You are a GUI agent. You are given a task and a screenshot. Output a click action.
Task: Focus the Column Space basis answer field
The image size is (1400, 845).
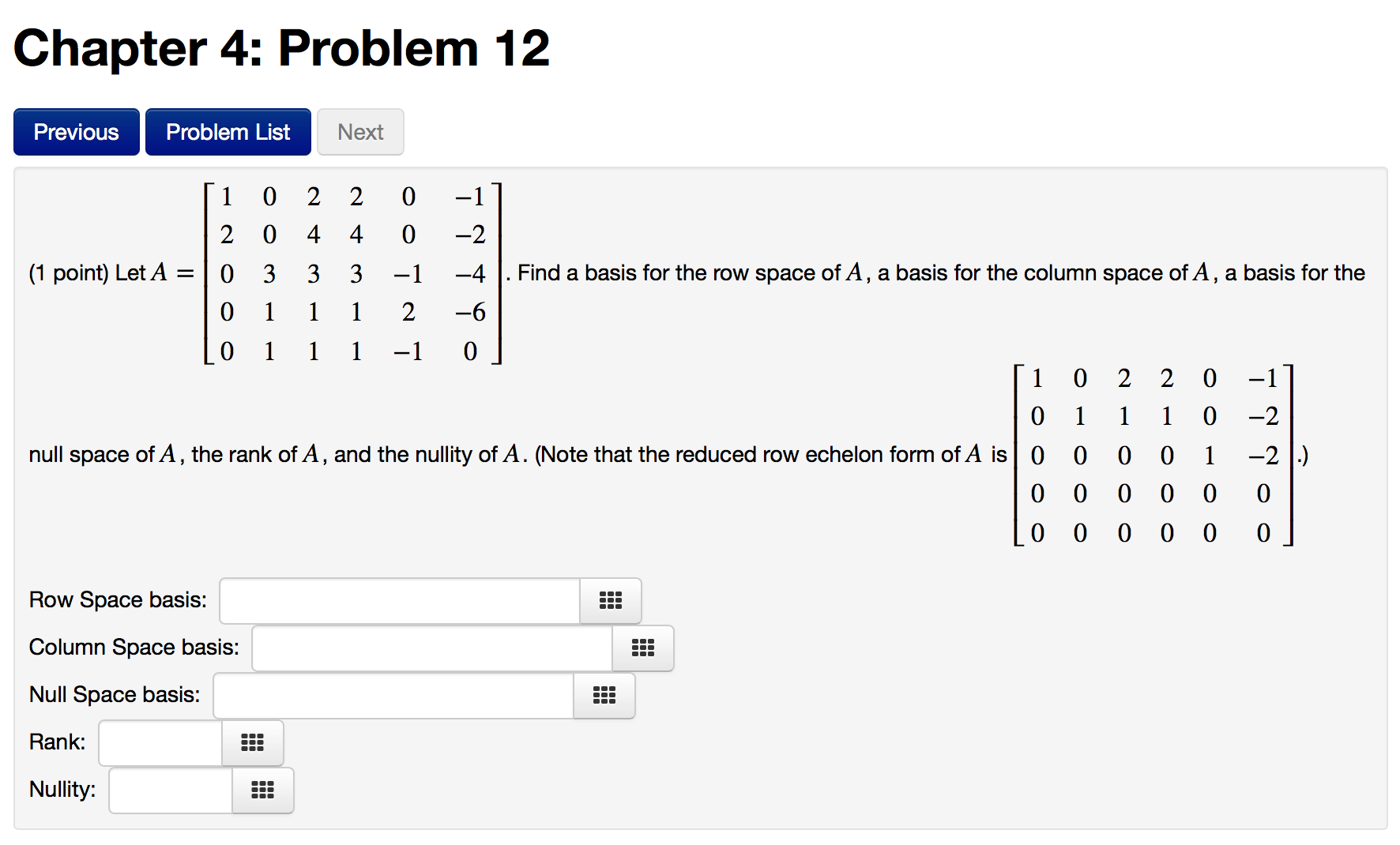coord(432,648)
